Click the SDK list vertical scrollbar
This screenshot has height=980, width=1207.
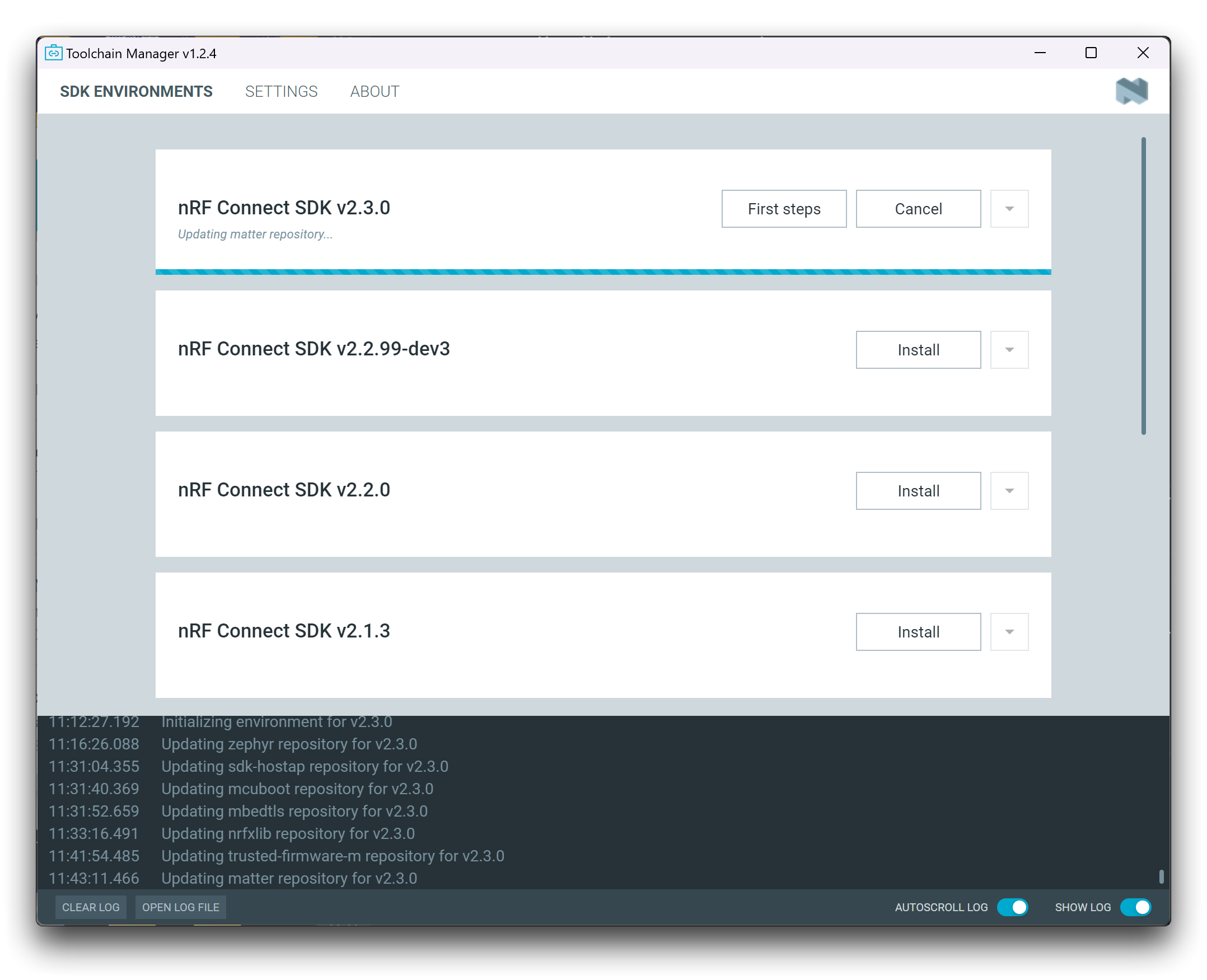(1143, 285)
